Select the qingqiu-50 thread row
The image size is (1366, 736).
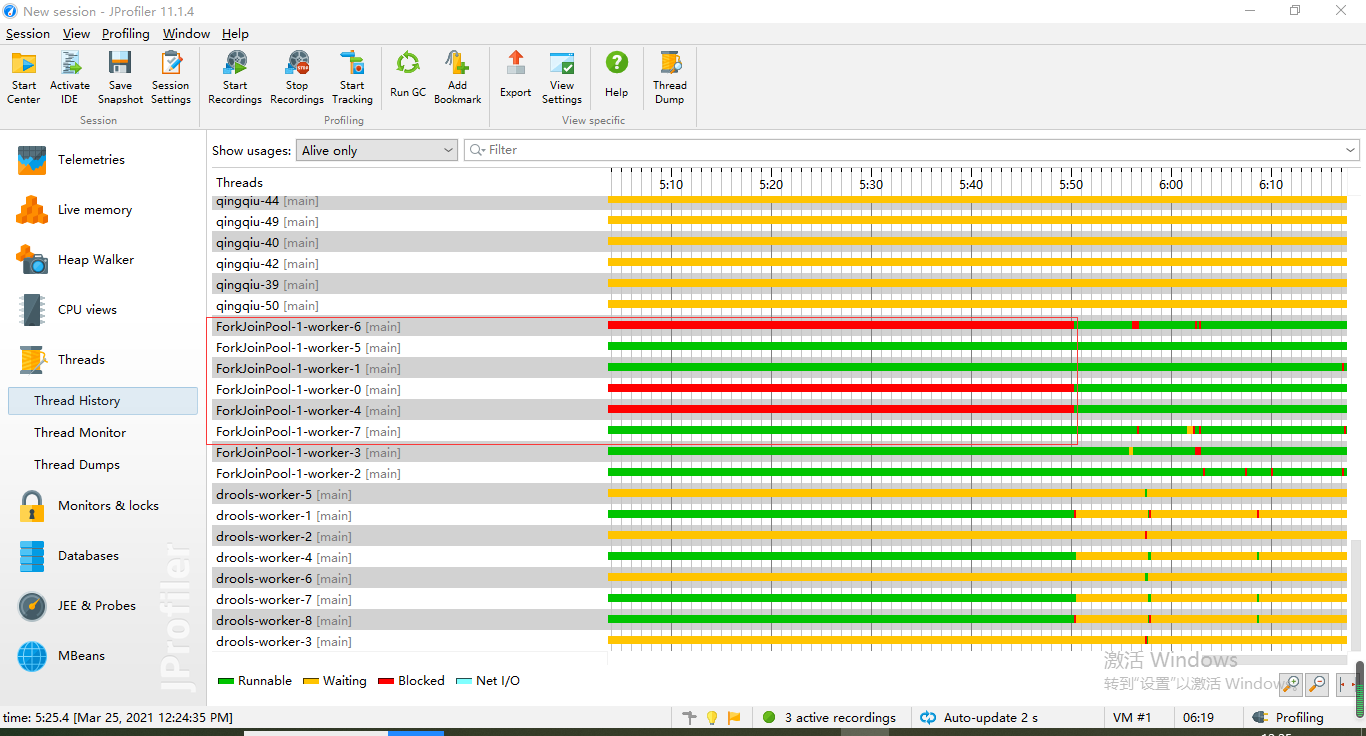pyautogui.click(x=780, y=306)
